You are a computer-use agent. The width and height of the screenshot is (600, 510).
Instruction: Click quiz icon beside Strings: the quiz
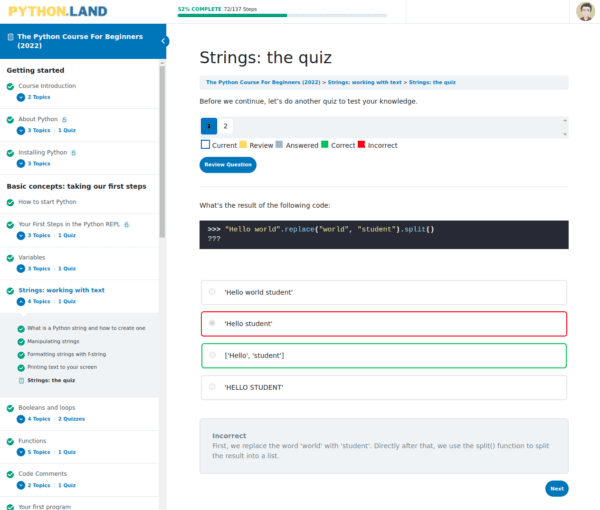21,380
